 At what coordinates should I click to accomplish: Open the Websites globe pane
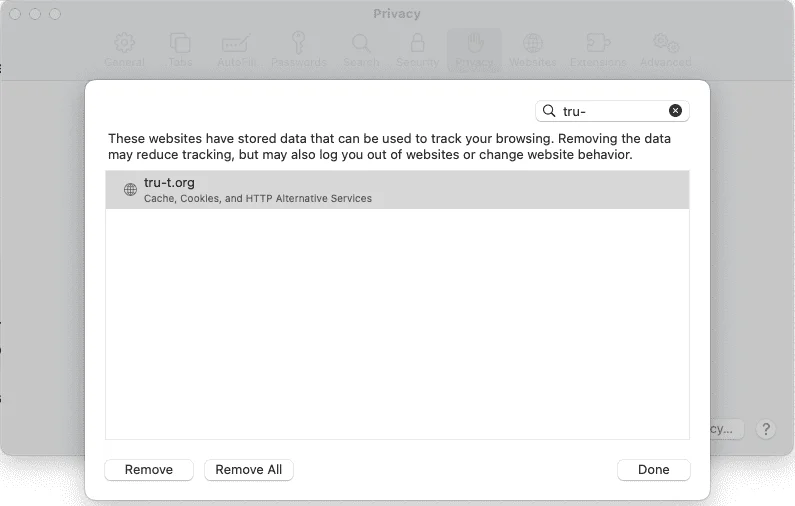click(533, 50)
